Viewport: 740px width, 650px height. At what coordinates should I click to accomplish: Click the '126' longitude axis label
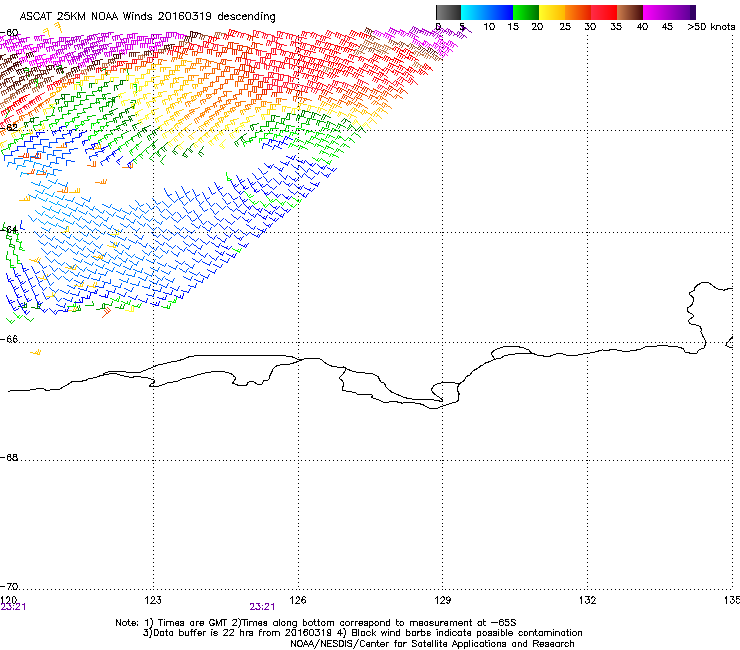(x=298, y=600)
